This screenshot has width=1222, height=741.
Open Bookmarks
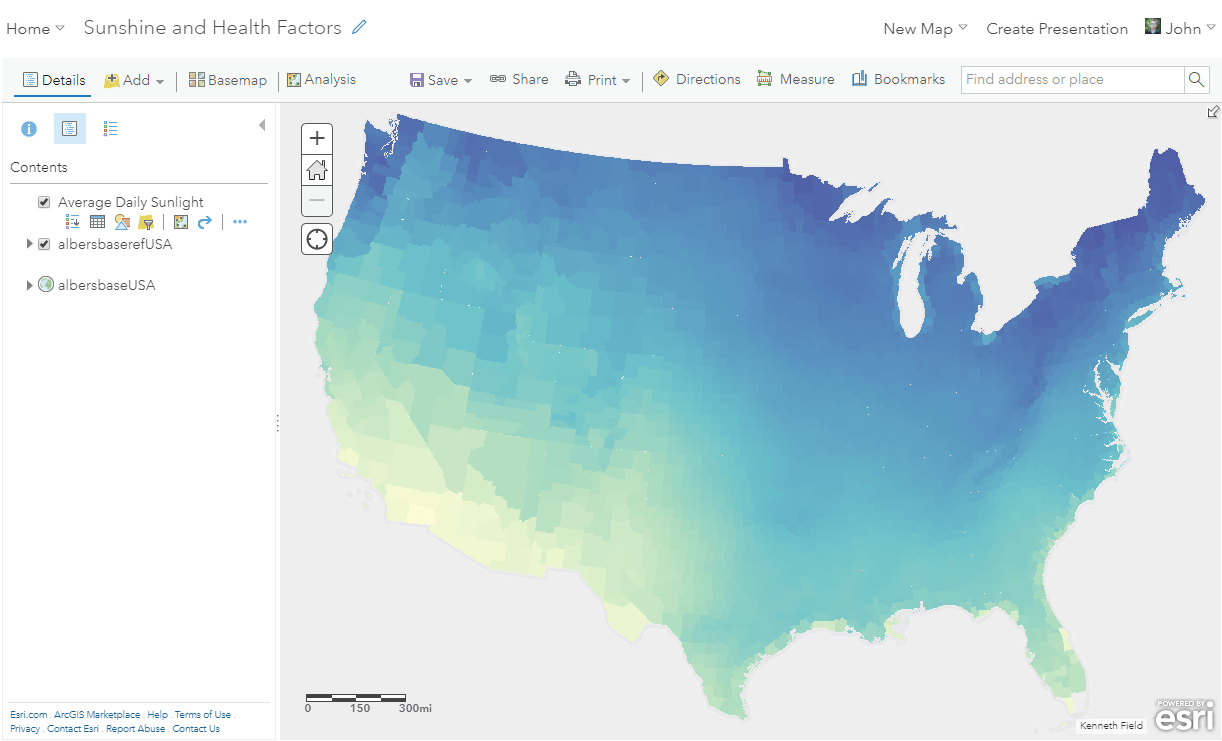click(898, 80)
